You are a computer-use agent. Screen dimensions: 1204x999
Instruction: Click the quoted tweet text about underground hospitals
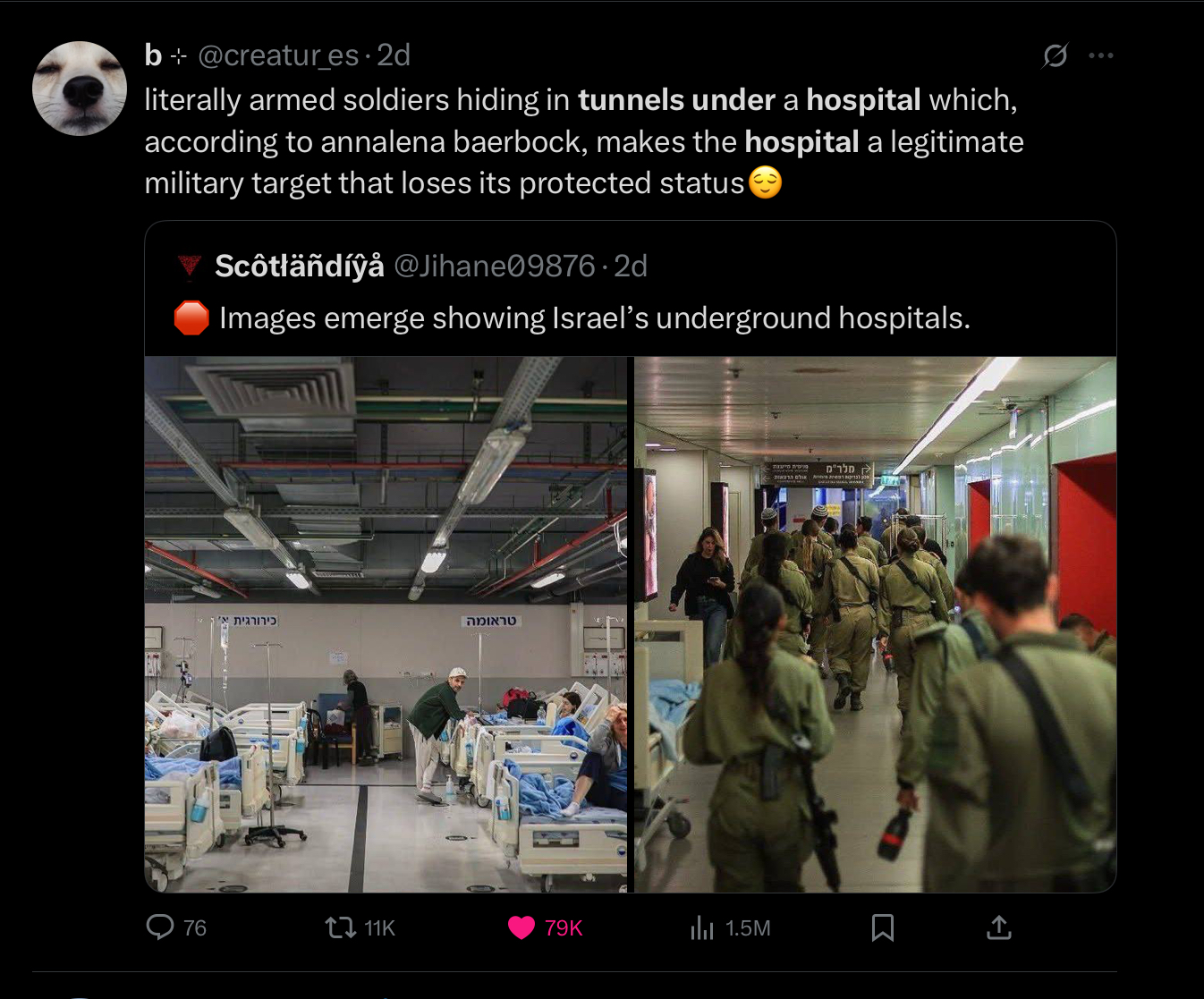coord(595,317)
